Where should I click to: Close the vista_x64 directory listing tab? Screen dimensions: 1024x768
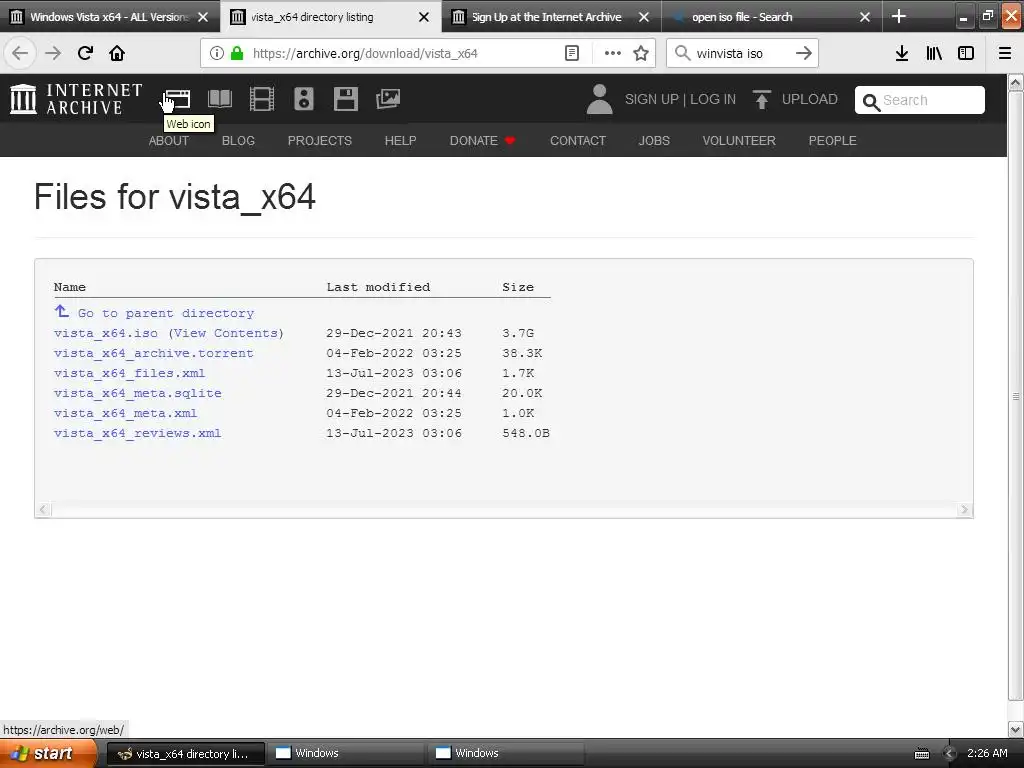[x=424, y=17]
